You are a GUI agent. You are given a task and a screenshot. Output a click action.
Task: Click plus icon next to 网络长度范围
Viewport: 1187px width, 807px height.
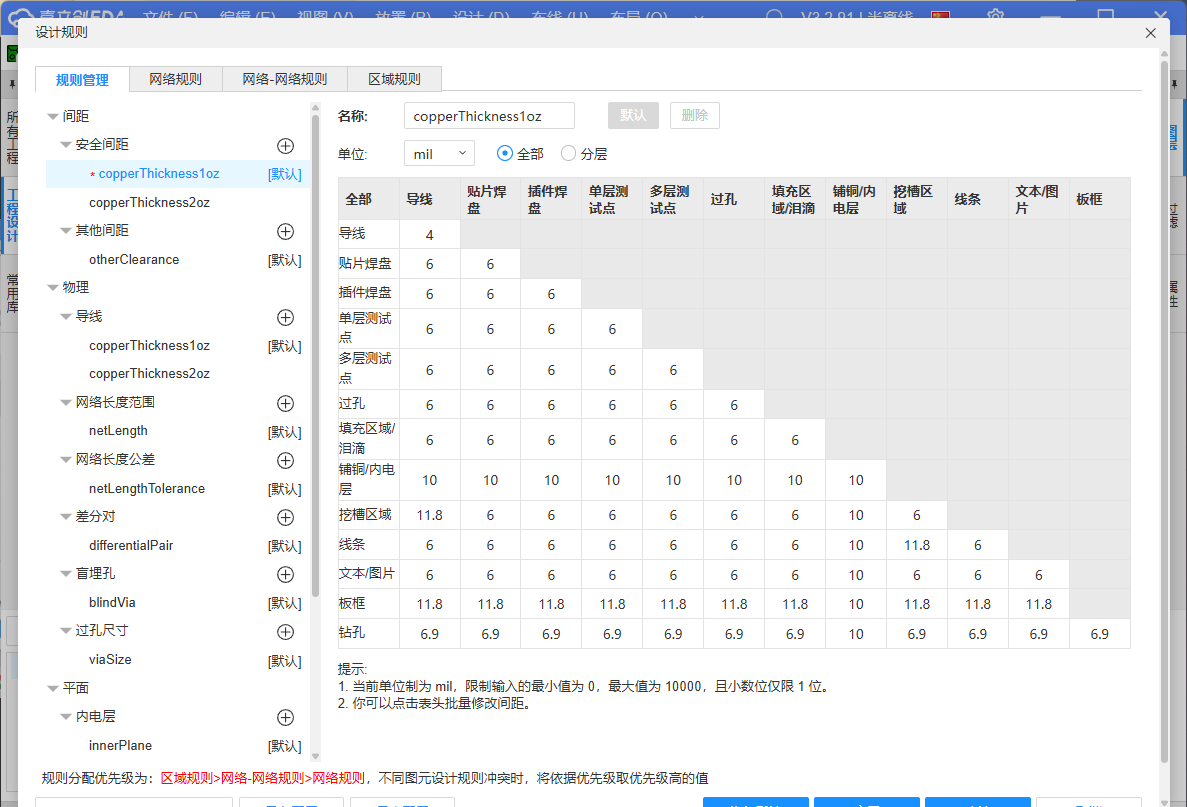[285, 403]
